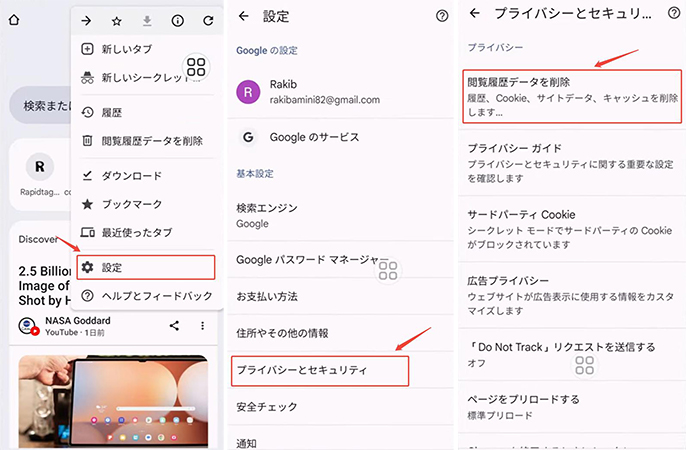The height and width of the screenshot is (450, 686).
Task: Tap the incognito icon in menu
Action: click(88, 78)
